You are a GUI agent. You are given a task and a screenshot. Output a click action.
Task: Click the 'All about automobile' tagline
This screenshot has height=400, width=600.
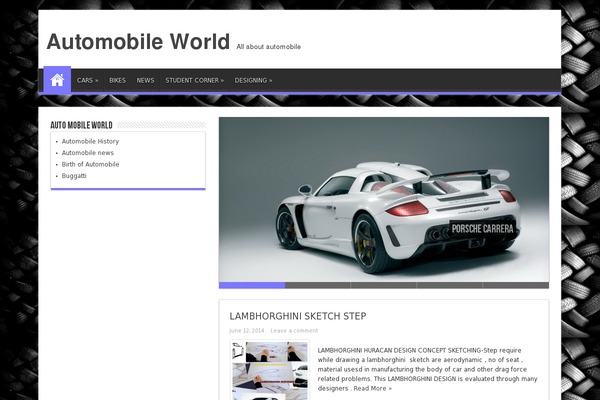click(x=269, y=47)
